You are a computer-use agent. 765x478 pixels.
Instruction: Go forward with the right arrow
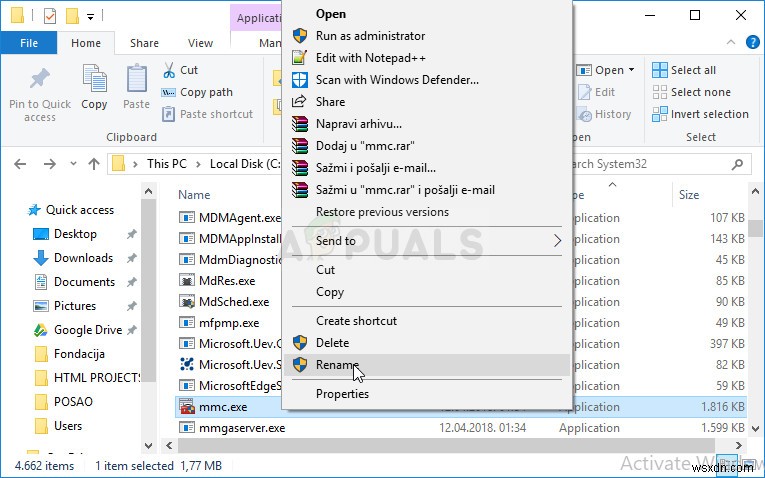pyautogui.click(x=49, y=164)
